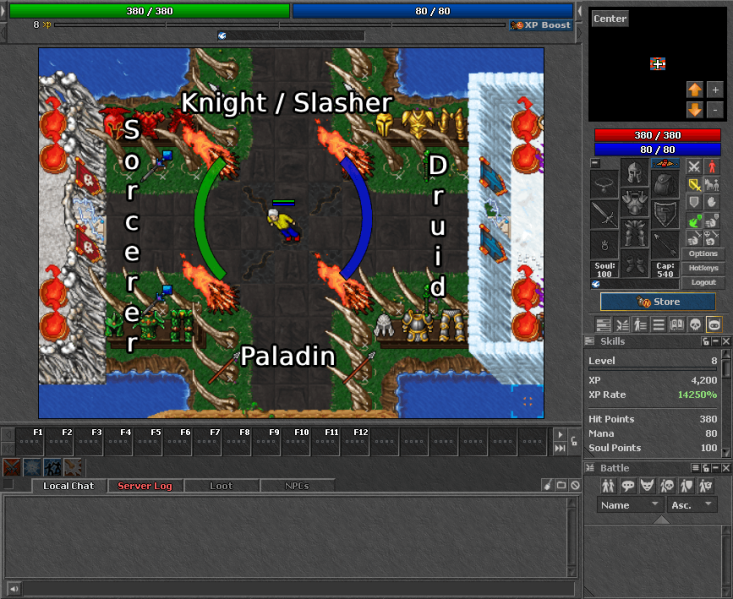Open the Battle panel menu icon

696,468
